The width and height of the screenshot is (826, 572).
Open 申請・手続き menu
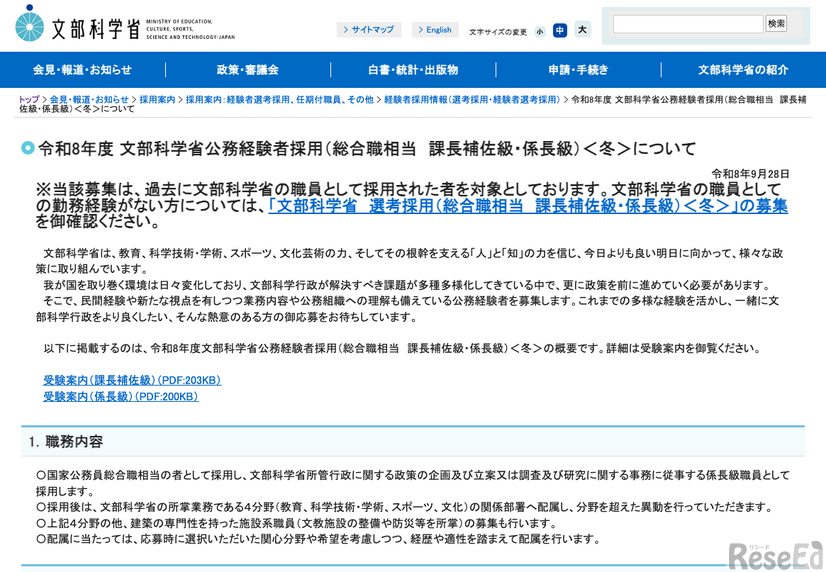[578, 70]
